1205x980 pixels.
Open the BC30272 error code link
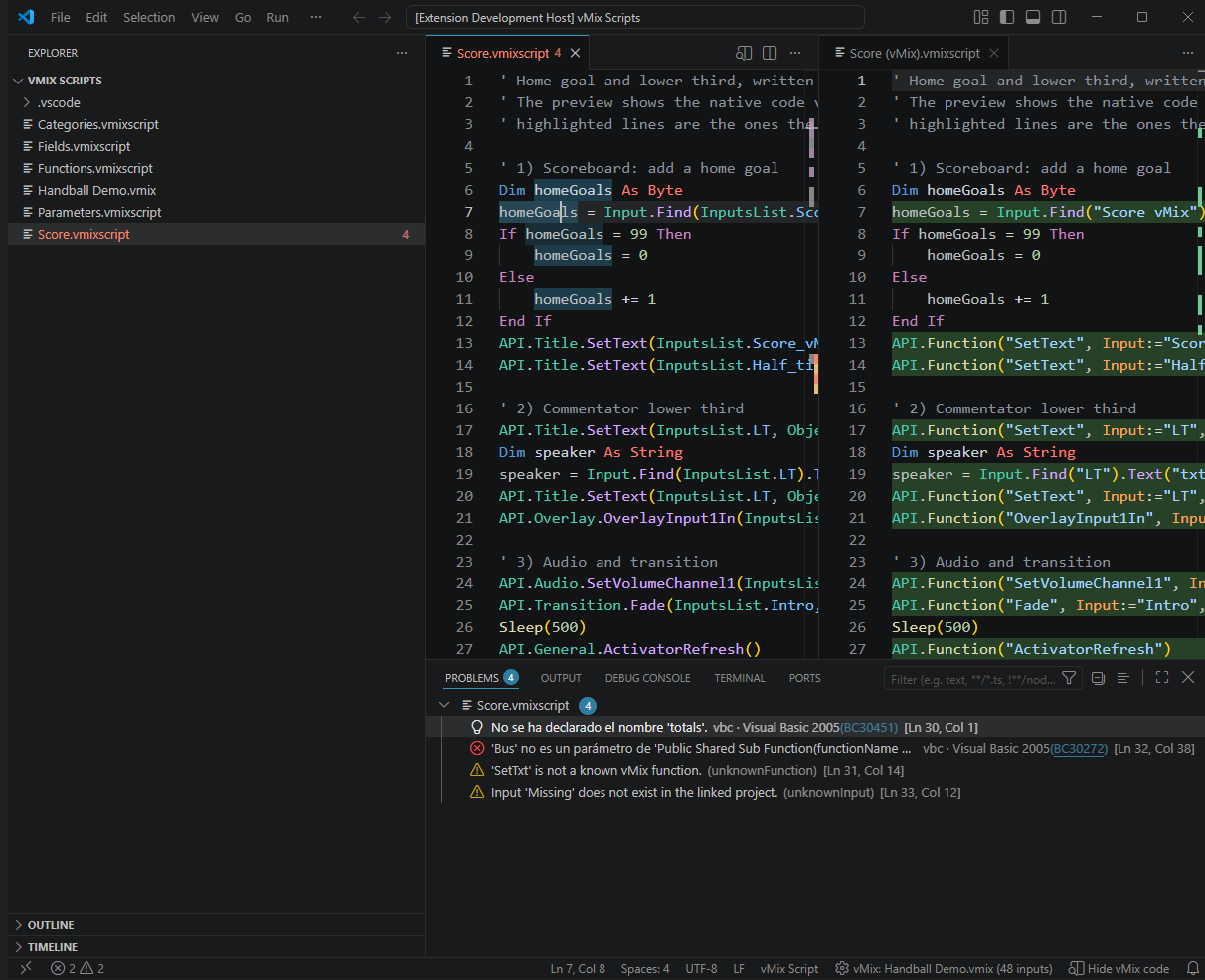point(1079,749)
